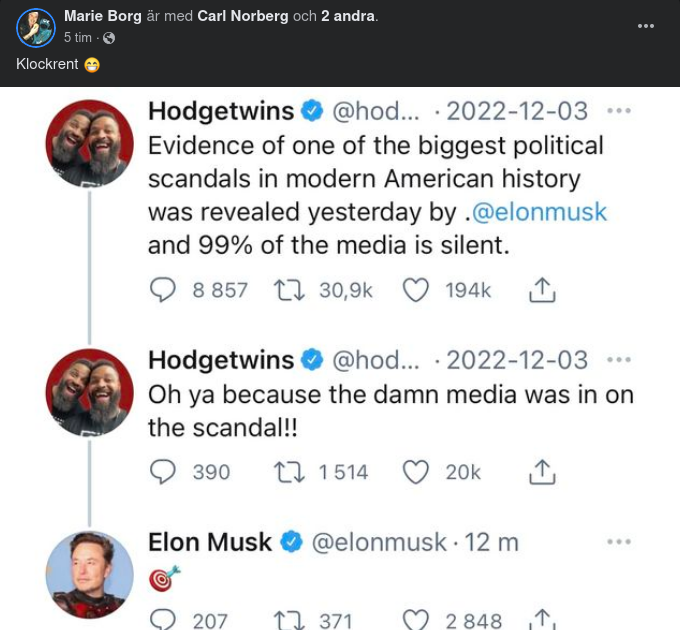Open the 5 tim post timestamp
This screenshot has height=630, width=680.
[79, 38]
